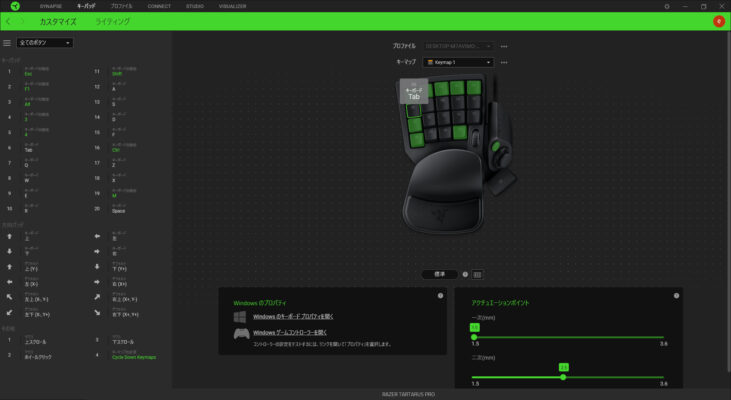Select the ライティング sub-tab
Image resolution: width=731 pixels, height=400 pixels.
pyautogui.click(x=113, y=22)
